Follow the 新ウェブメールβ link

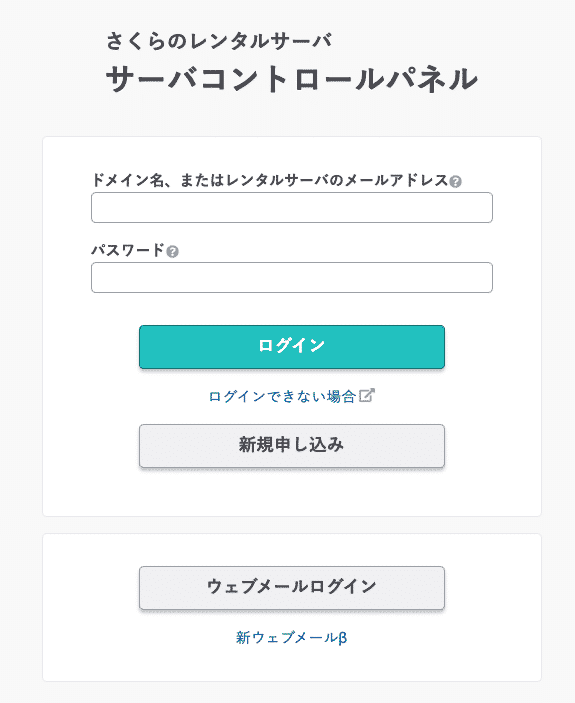coord(292,637)
